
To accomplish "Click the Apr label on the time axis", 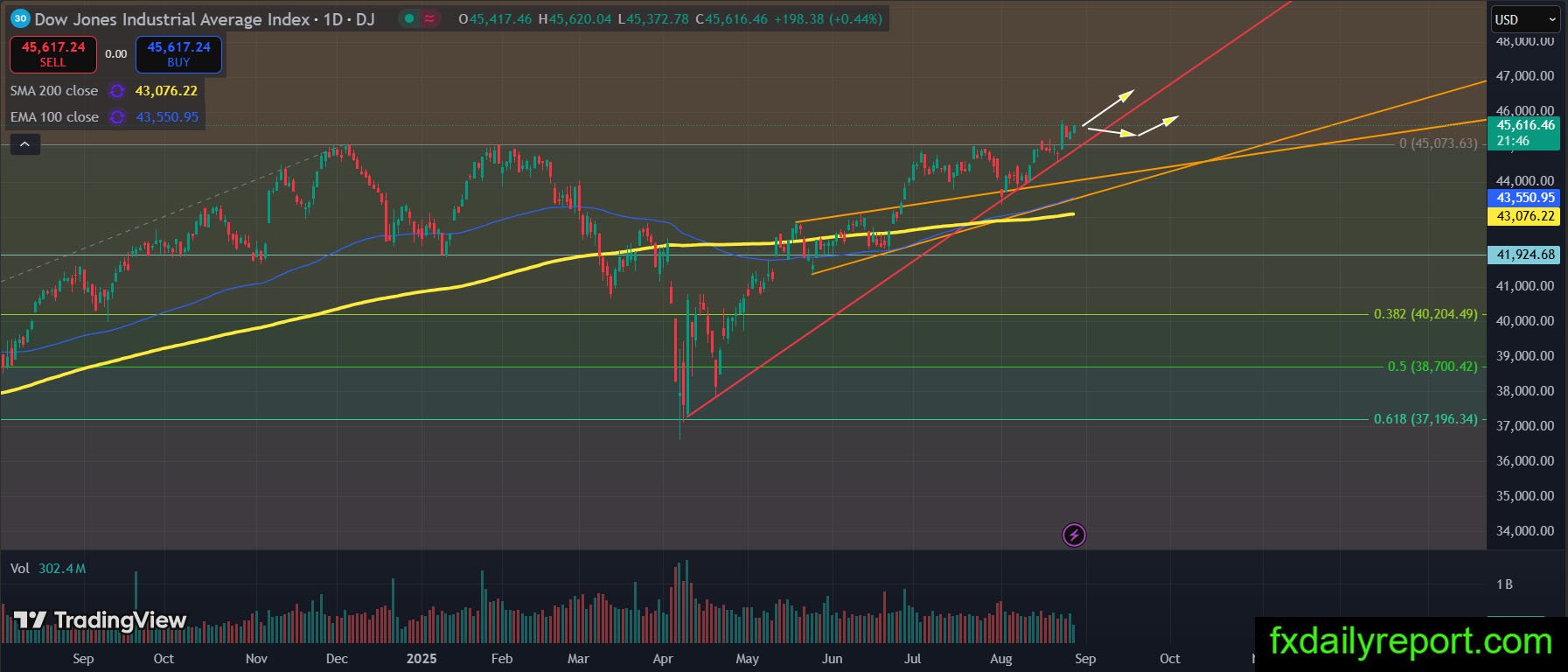I will [663, 659].
